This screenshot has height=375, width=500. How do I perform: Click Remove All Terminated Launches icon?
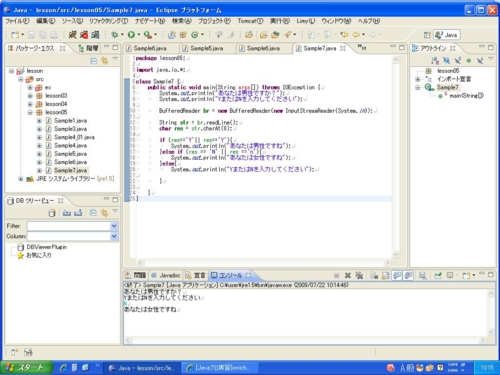click(359, 275)
